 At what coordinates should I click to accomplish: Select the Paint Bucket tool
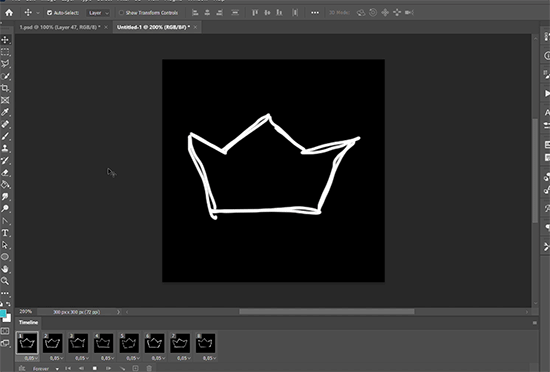[x=5, y=185]
